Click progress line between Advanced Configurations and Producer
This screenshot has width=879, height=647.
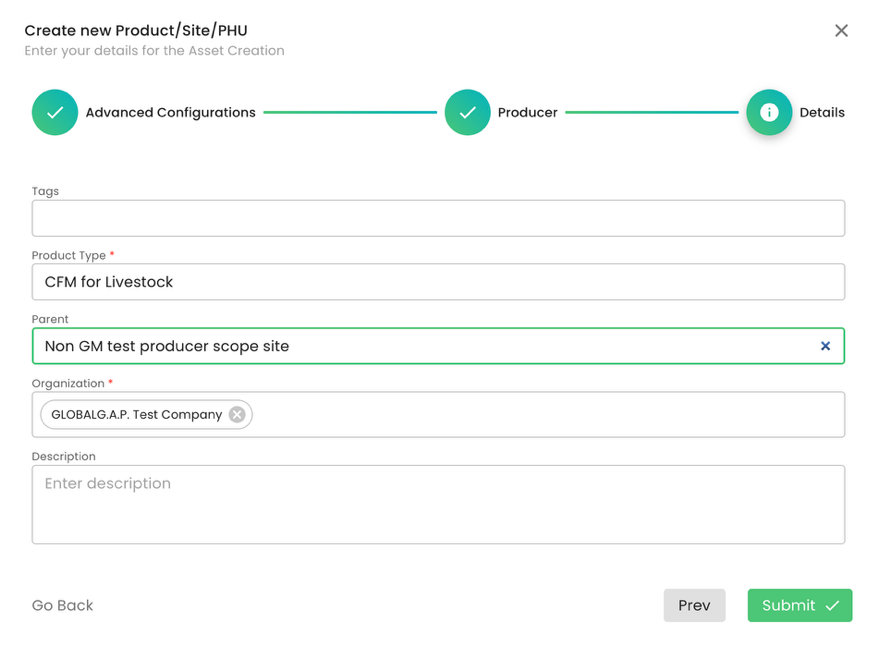pyautogui.click(x=350, y=113)
